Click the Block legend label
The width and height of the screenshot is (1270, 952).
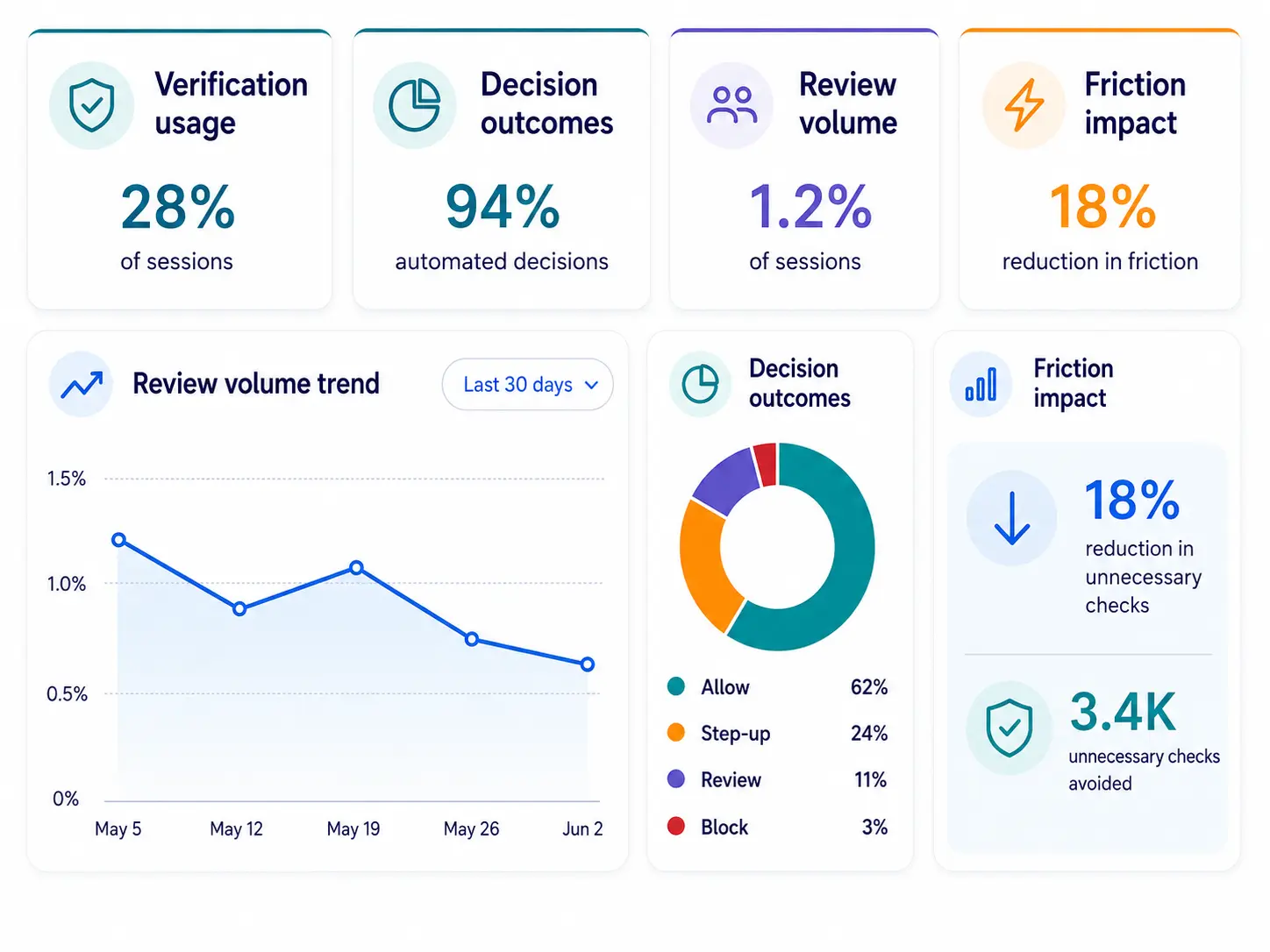tap(724, 828)
